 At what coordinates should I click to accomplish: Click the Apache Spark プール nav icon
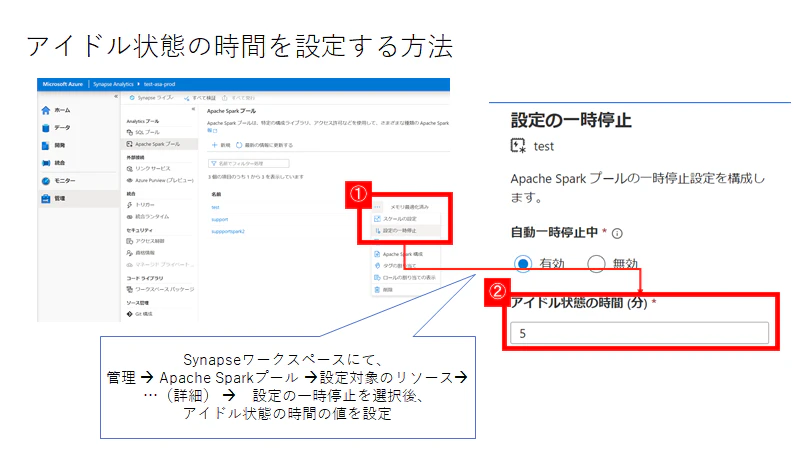[130, 144]
